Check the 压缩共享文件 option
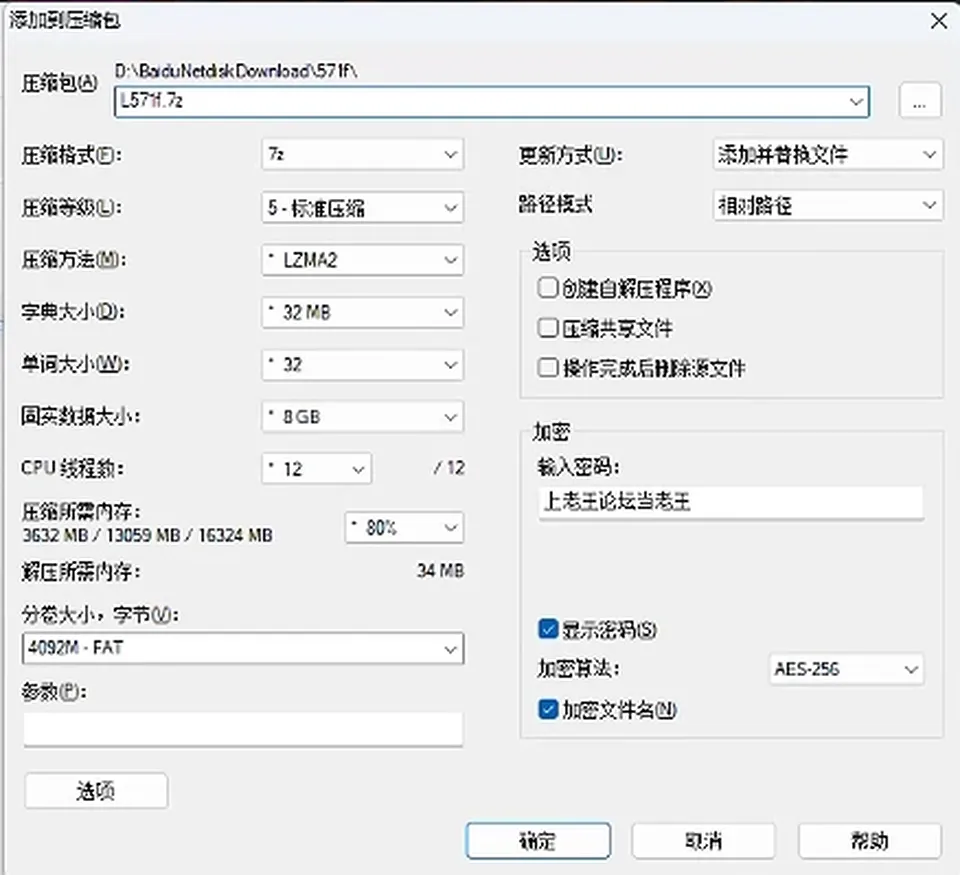960x875 pixels. tap(547, 328)
